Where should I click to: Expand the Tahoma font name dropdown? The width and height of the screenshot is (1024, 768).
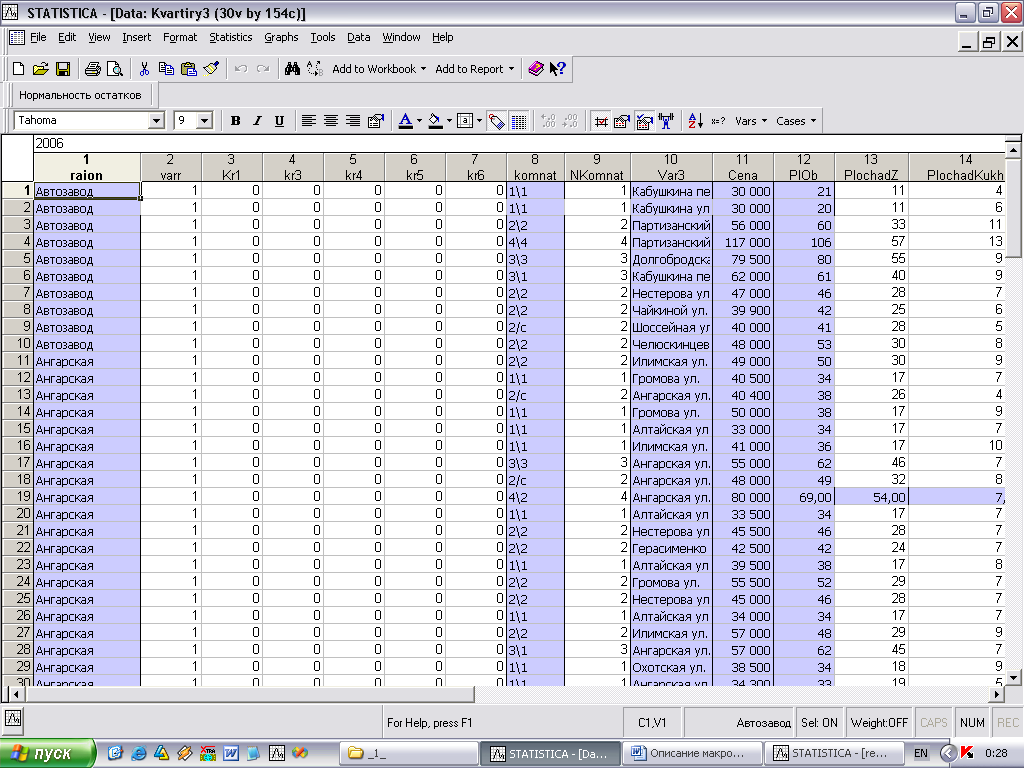[156, 121]
